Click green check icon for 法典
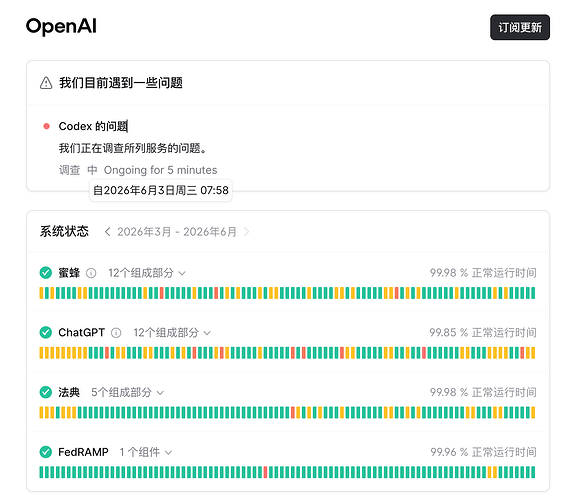The image size is (562, 500). 46,392
